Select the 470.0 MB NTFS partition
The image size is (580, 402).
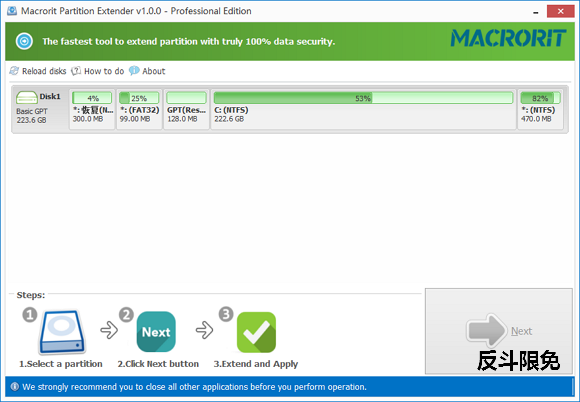540,109
